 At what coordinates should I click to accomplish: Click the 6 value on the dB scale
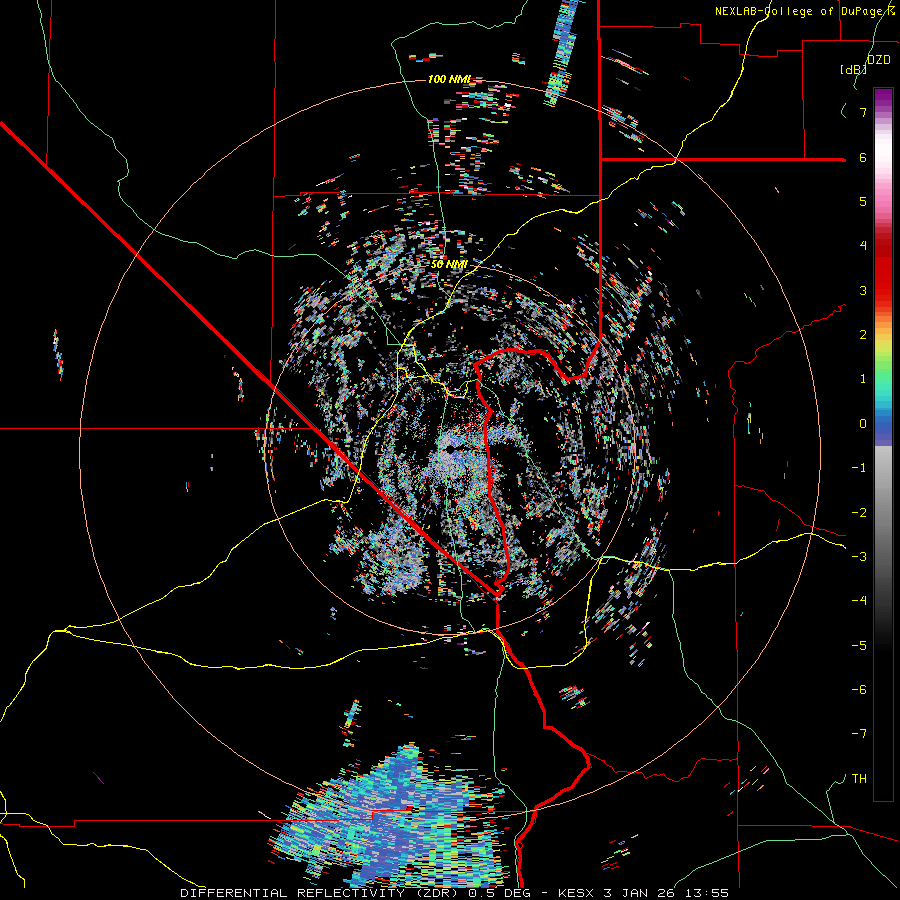pos(863,157)
